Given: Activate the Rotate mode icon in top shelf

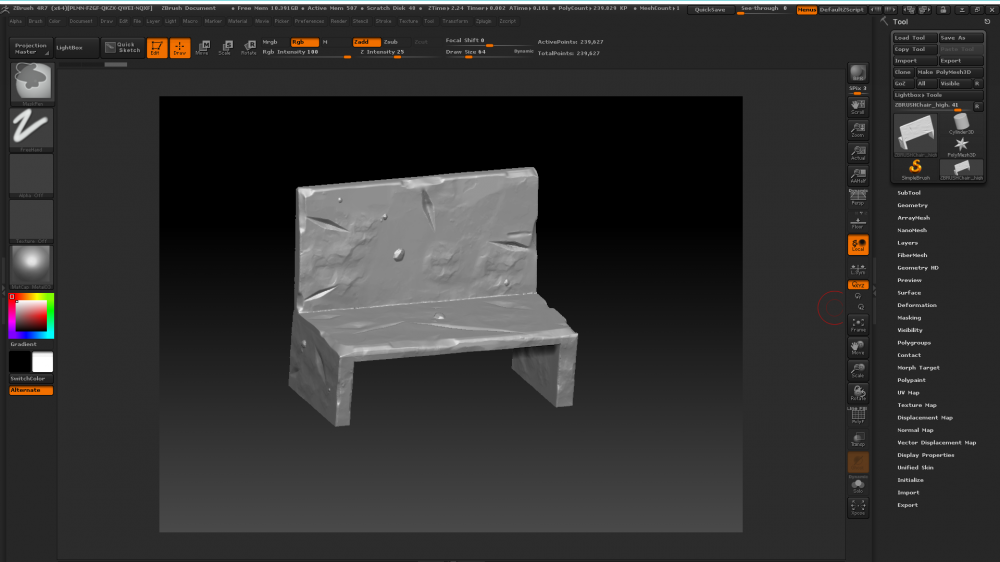Looking at the screenshot, I should [x=248, y=48].
